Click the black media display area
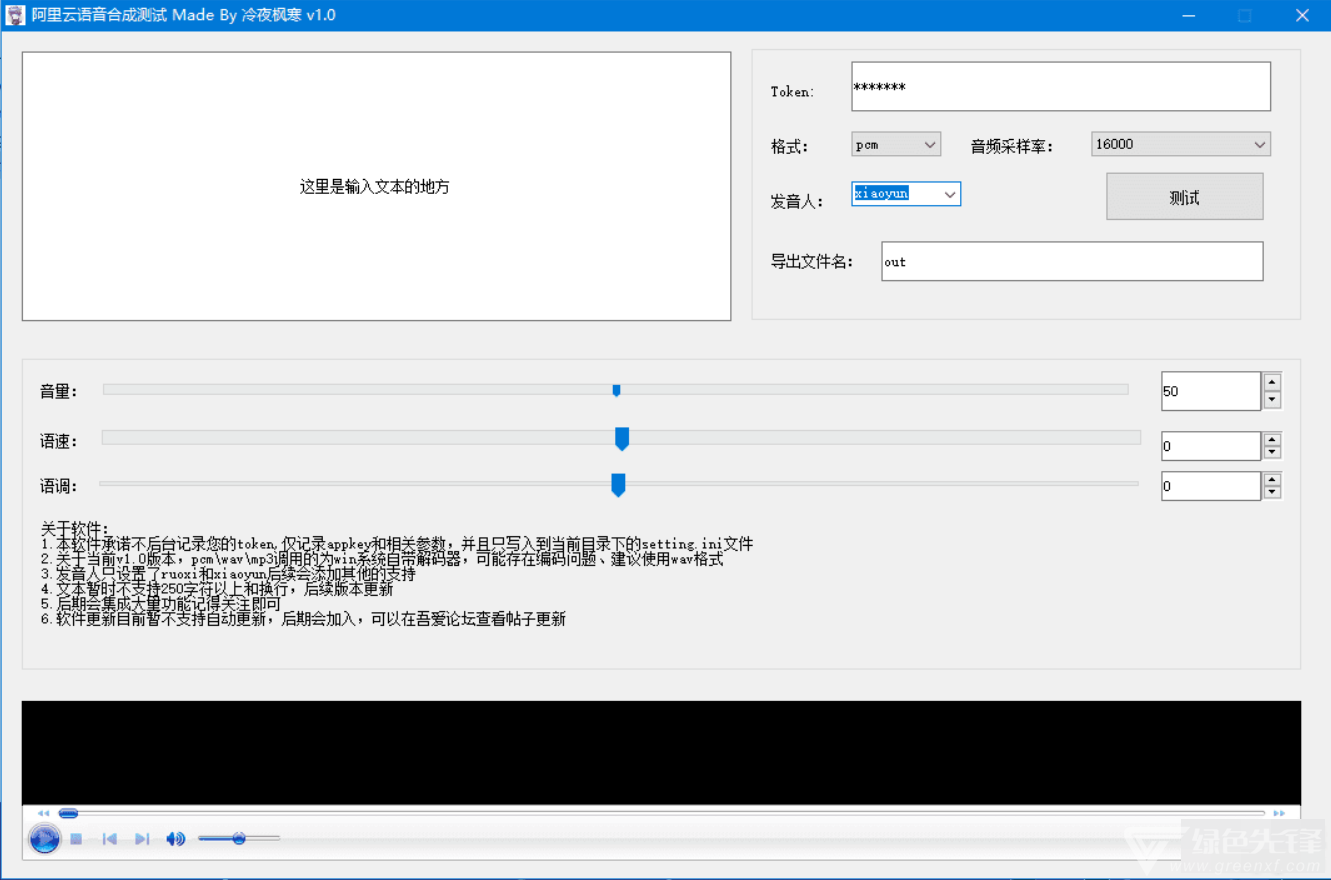The image size is (1331, 880). pos(661,753)
